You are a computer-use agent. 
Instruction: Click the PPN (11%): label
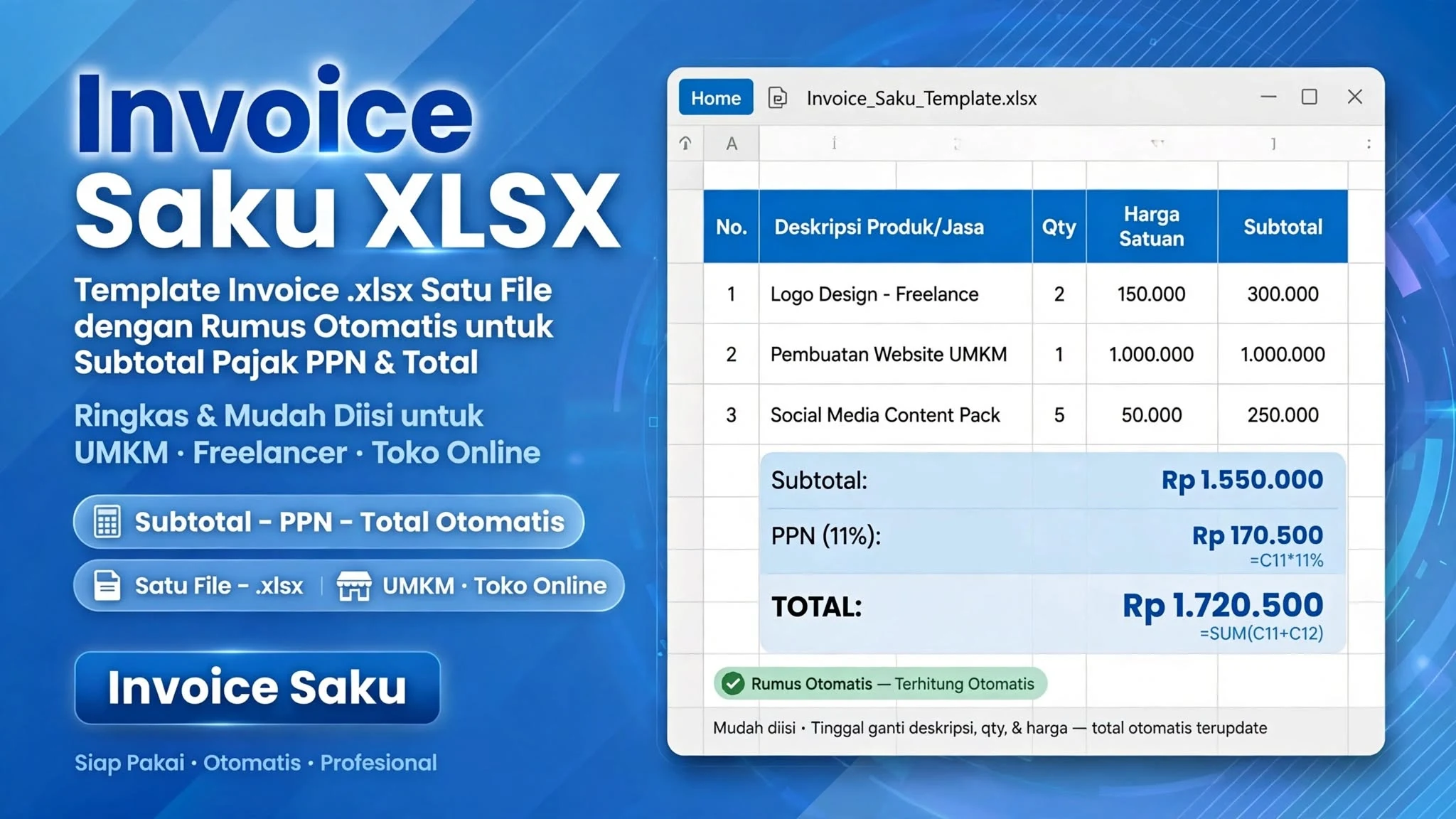[x=825, y=535]
